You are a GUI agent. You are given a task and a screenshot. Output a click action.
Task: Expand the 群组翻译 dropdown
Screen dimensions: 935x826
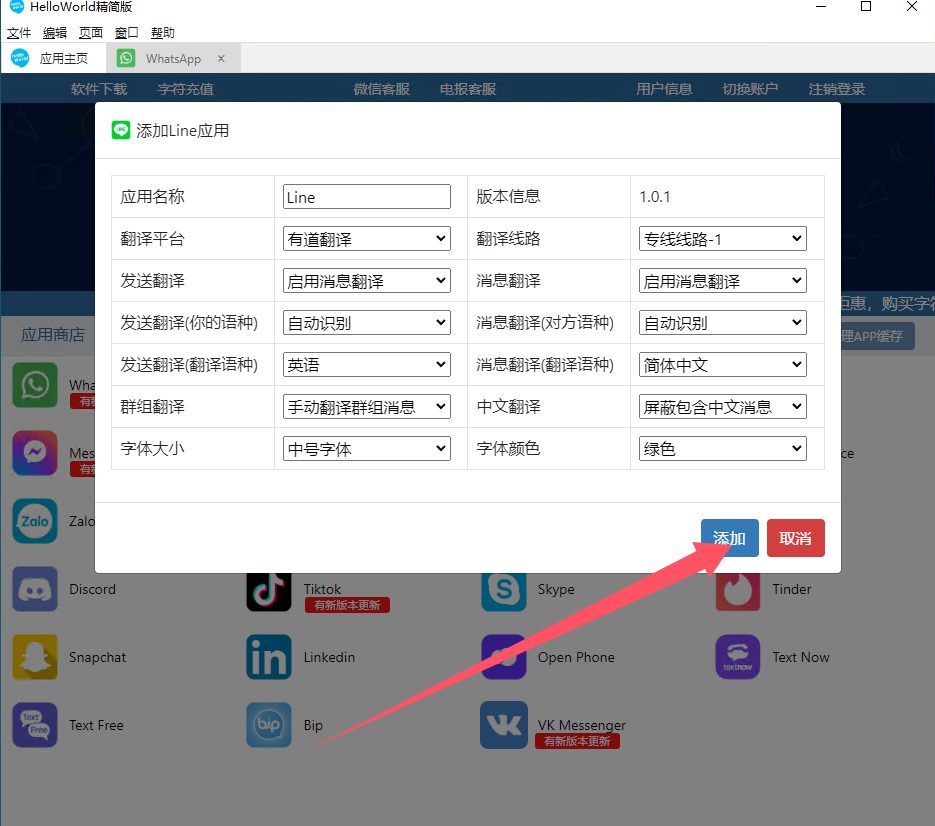pos(367,407)
